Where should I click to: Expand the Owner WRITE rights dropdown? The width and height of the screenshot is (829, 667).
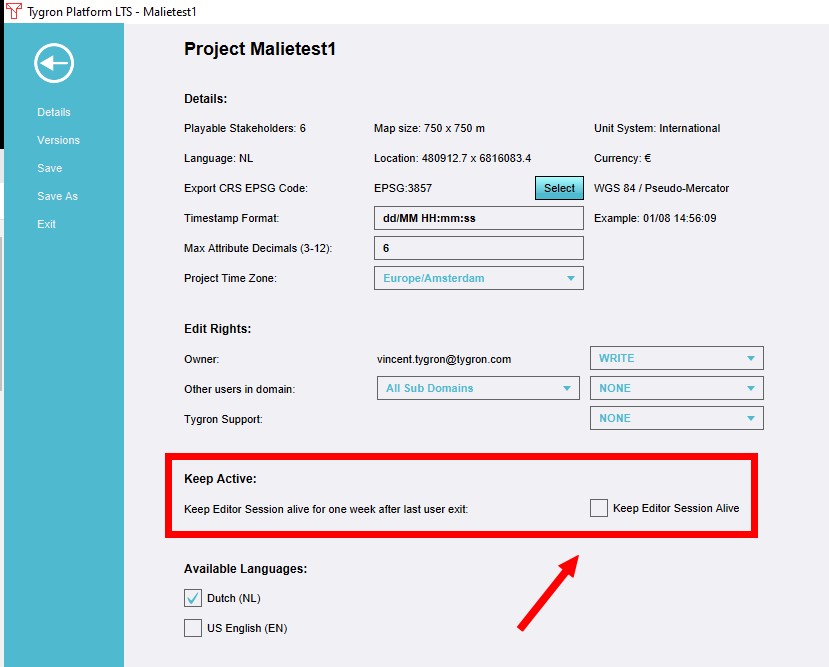pos(676,358)
